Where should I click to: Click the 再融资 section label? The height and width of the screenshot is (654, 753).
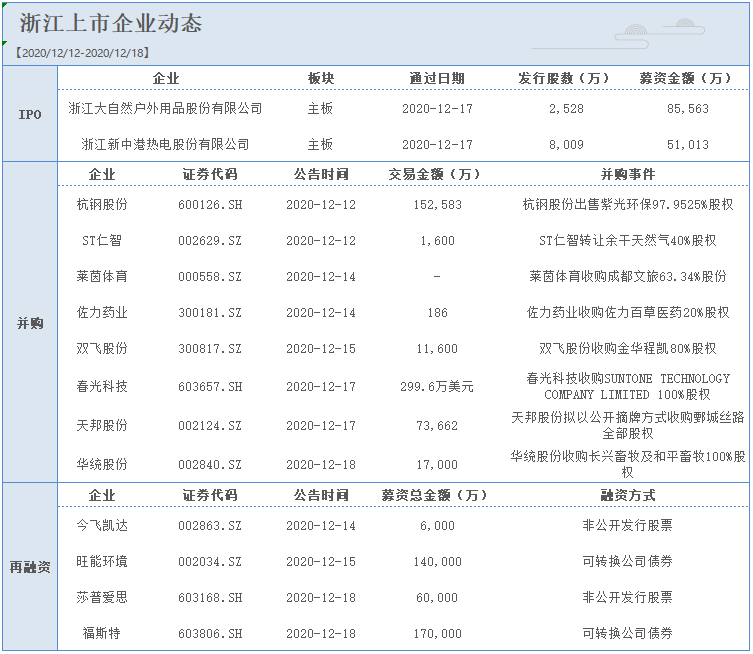tap(30, 567)
